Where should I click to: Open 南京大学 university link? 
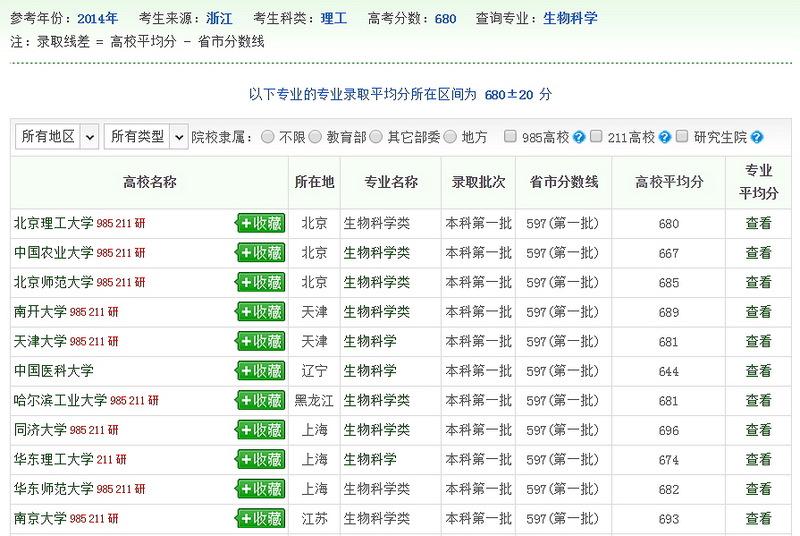click(40, 519)
